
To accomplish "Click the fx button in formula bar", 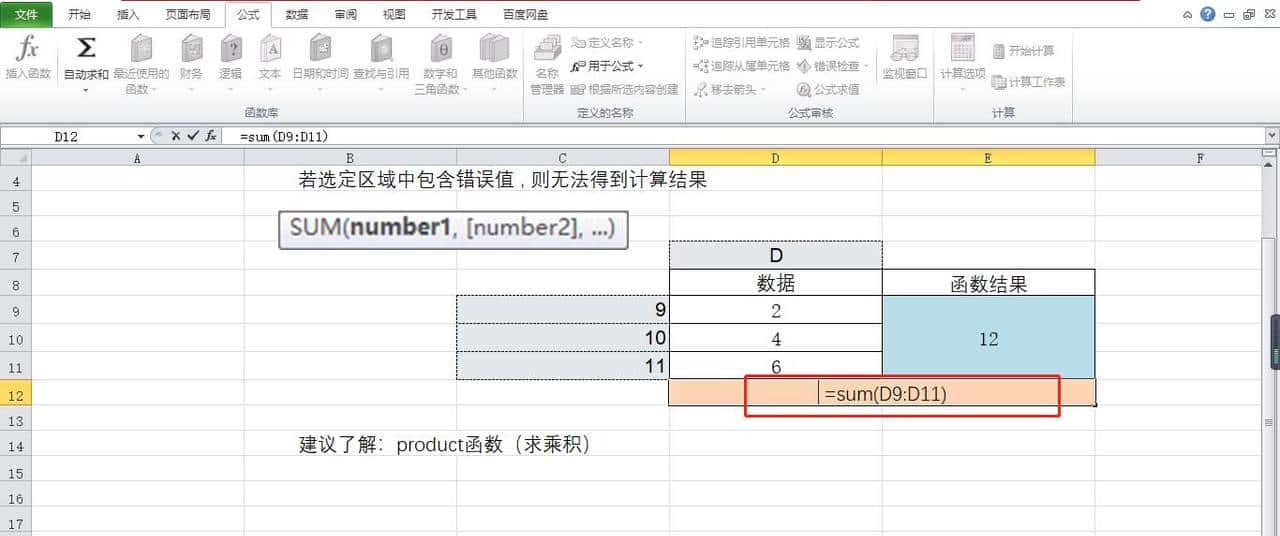I will click(x=211, y=136).
